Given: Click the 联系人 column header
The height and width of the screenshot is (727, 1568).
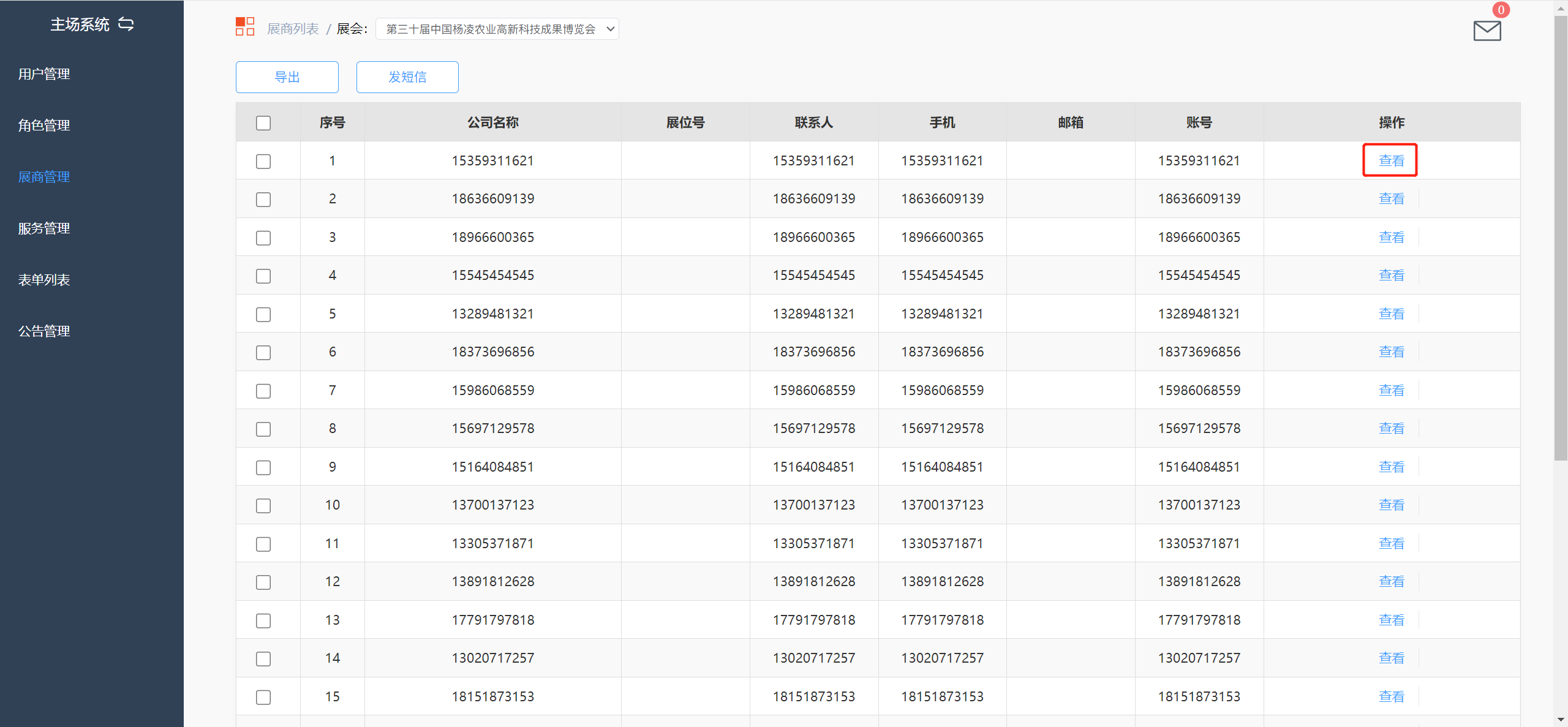Looking at the screenshot, I should (x=813, y=122).
